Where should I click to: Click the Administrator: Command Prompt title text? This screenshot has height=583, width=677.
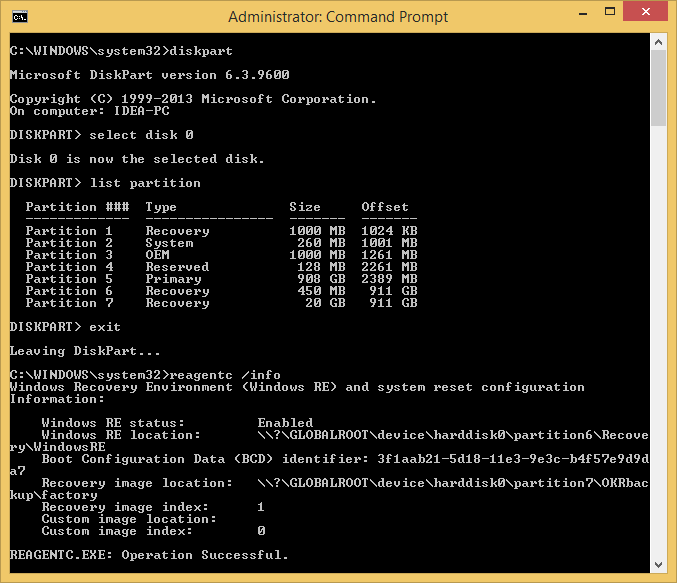(338, 17)
